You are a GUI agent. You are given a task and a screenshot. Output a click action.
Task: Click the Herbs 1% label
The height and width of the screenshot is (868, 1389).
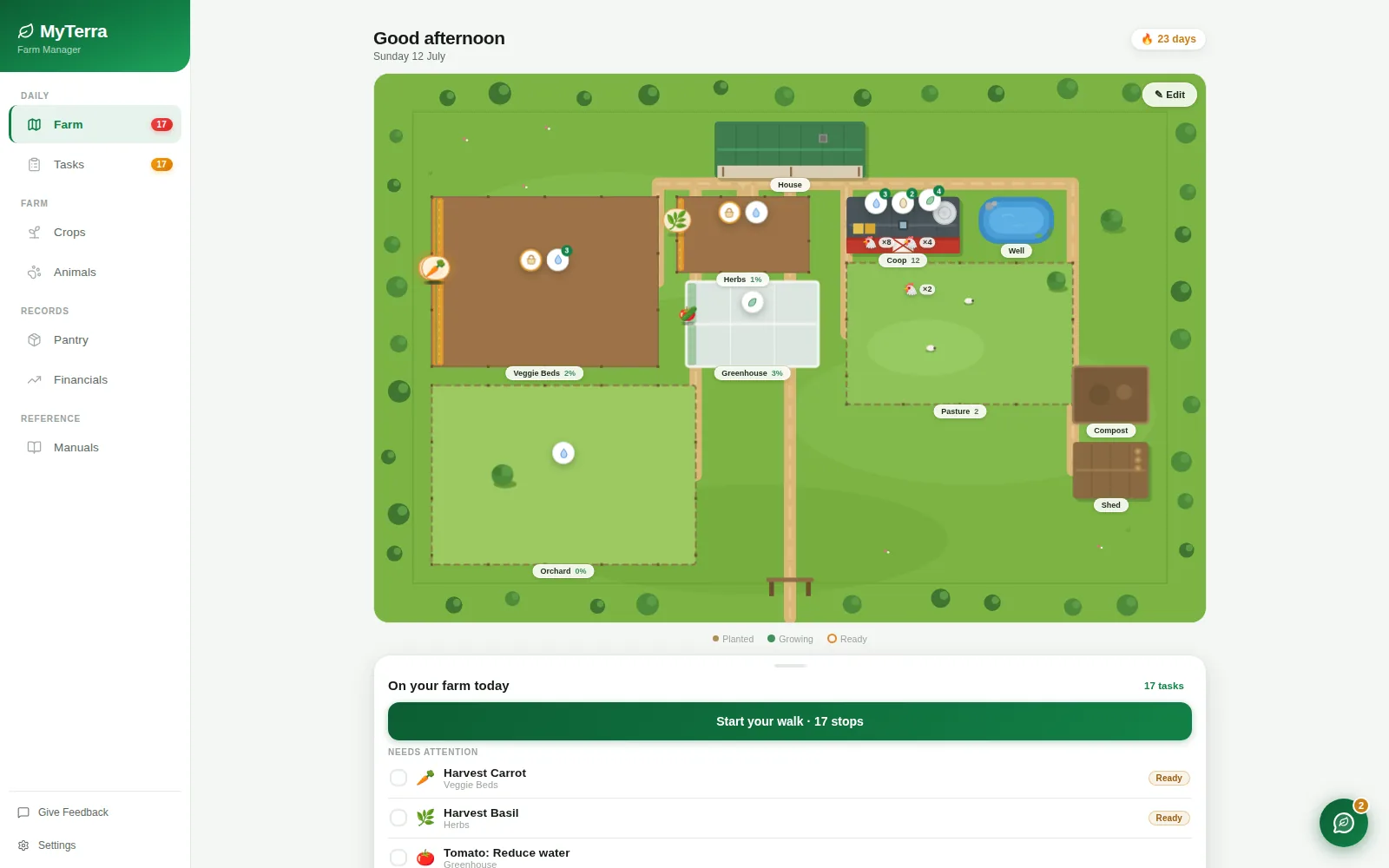tap(742, 279)
